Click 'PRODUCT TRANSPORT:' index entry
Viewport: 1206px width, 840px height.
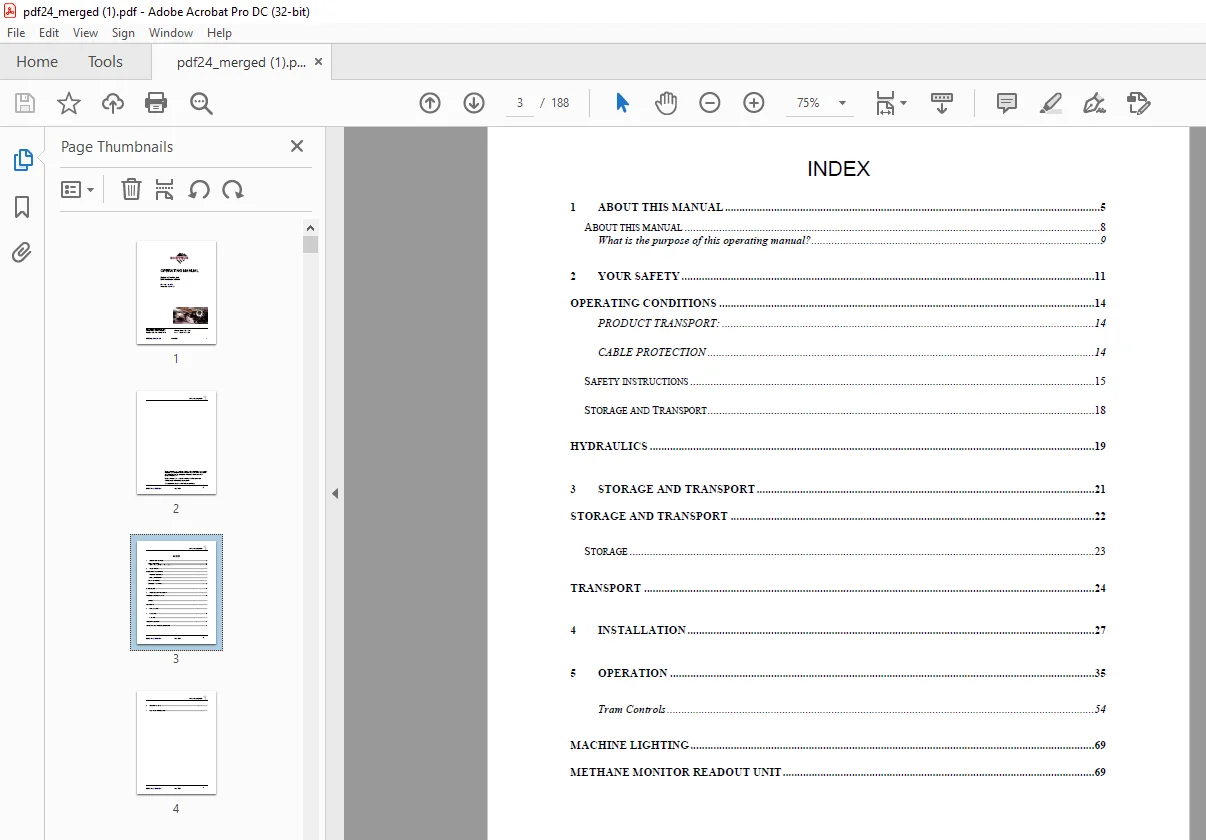658,323
